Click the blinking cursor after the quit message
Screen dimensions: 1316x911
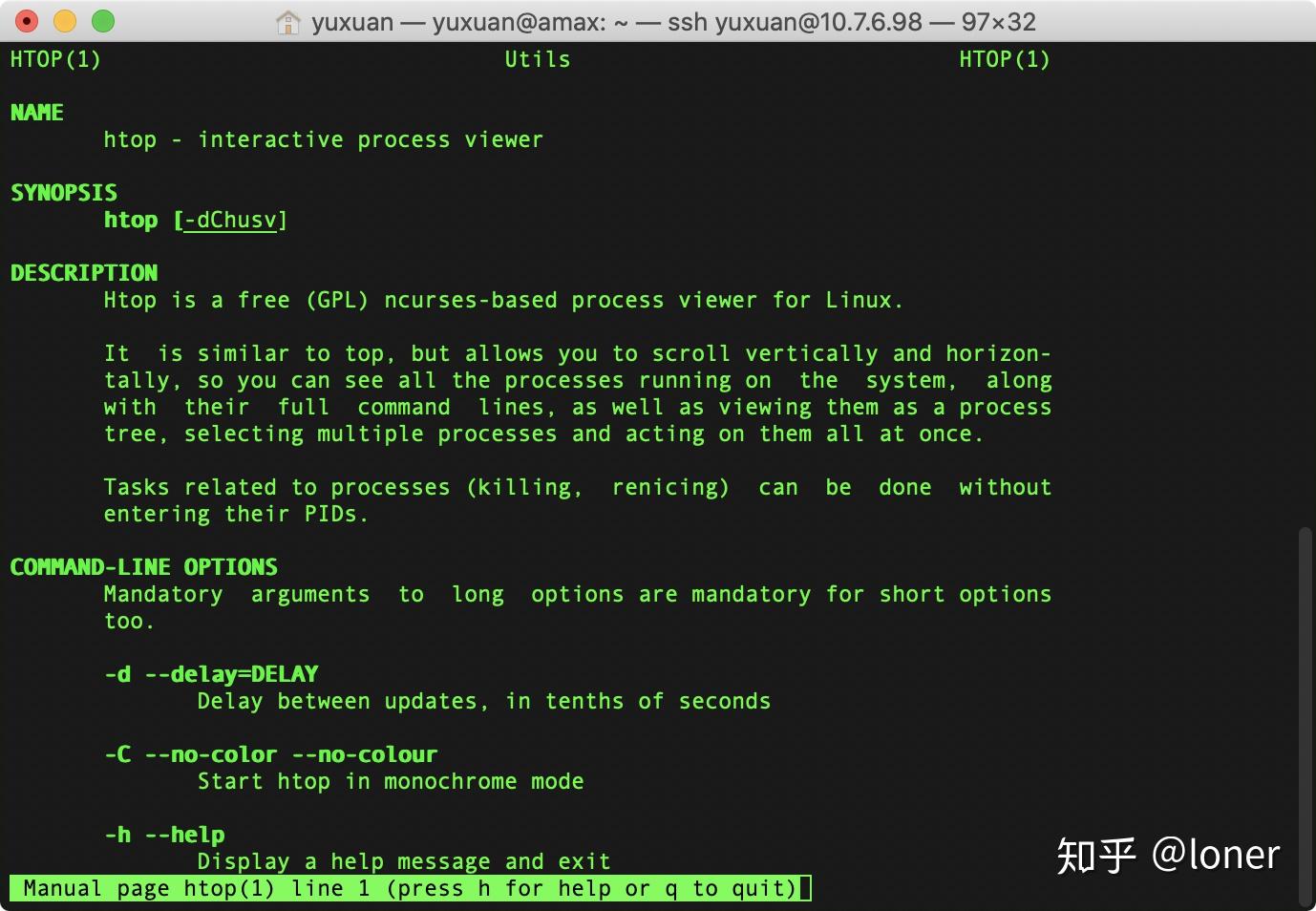click(805, 888)
